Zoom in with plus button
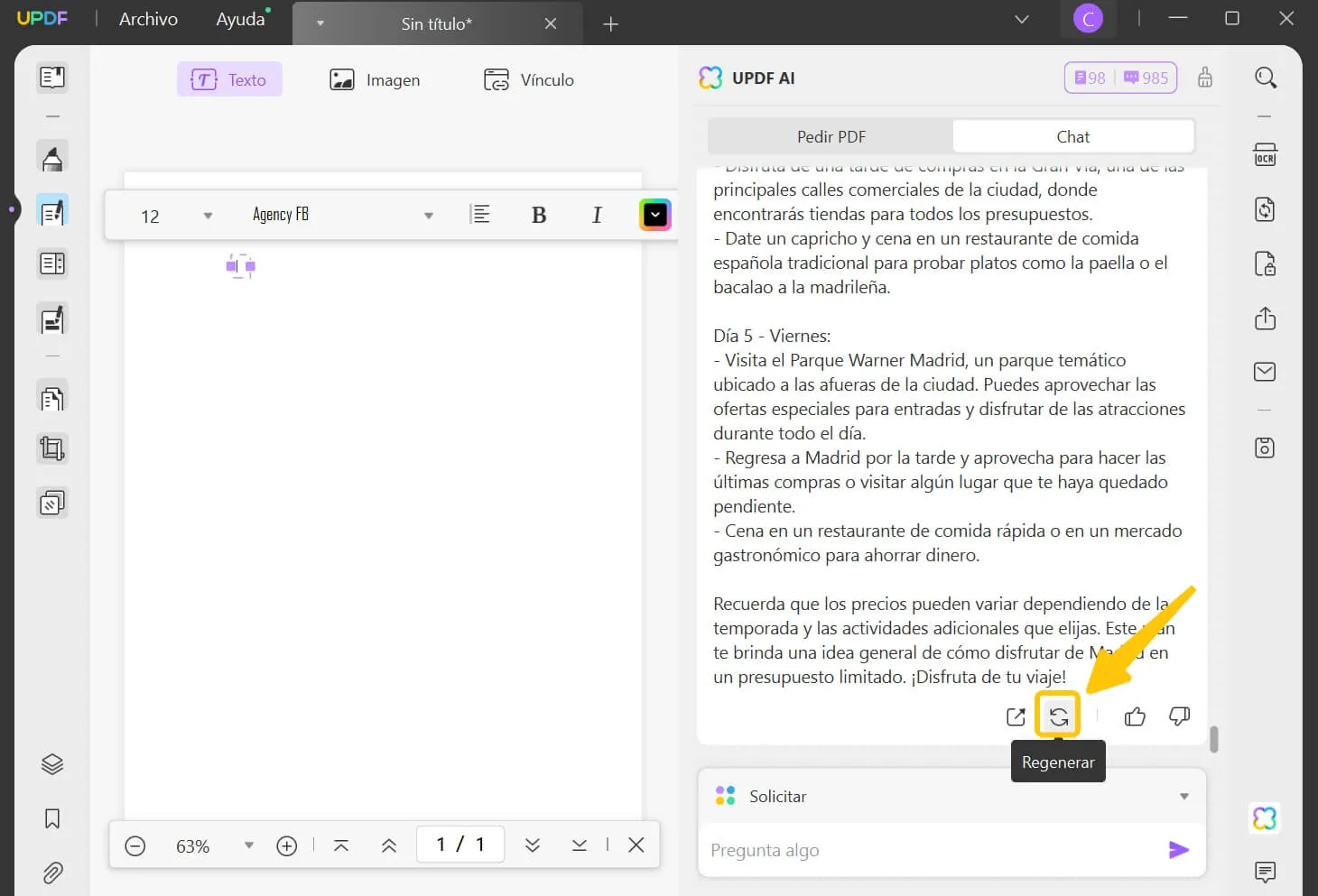Viewport: 1318px width, 896px height. coord(287,845)
